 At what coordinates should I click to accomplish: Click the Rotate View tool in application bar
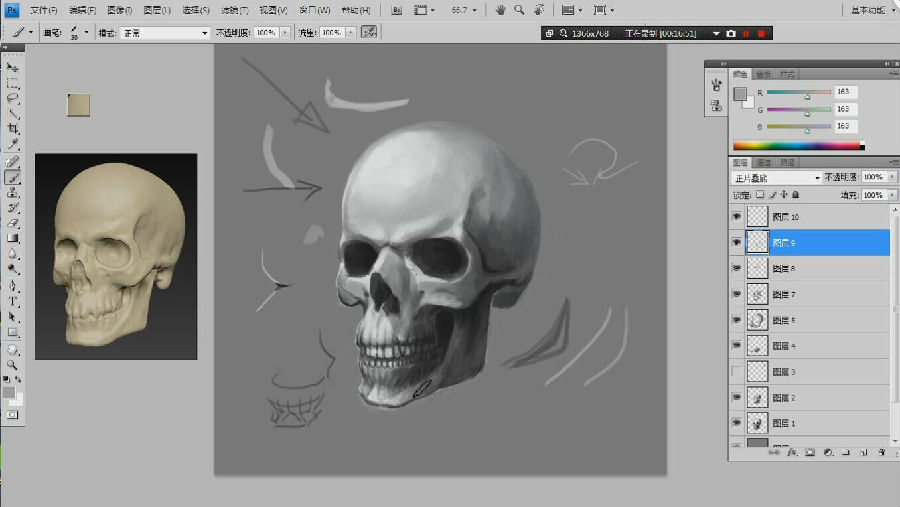point(538,10)
